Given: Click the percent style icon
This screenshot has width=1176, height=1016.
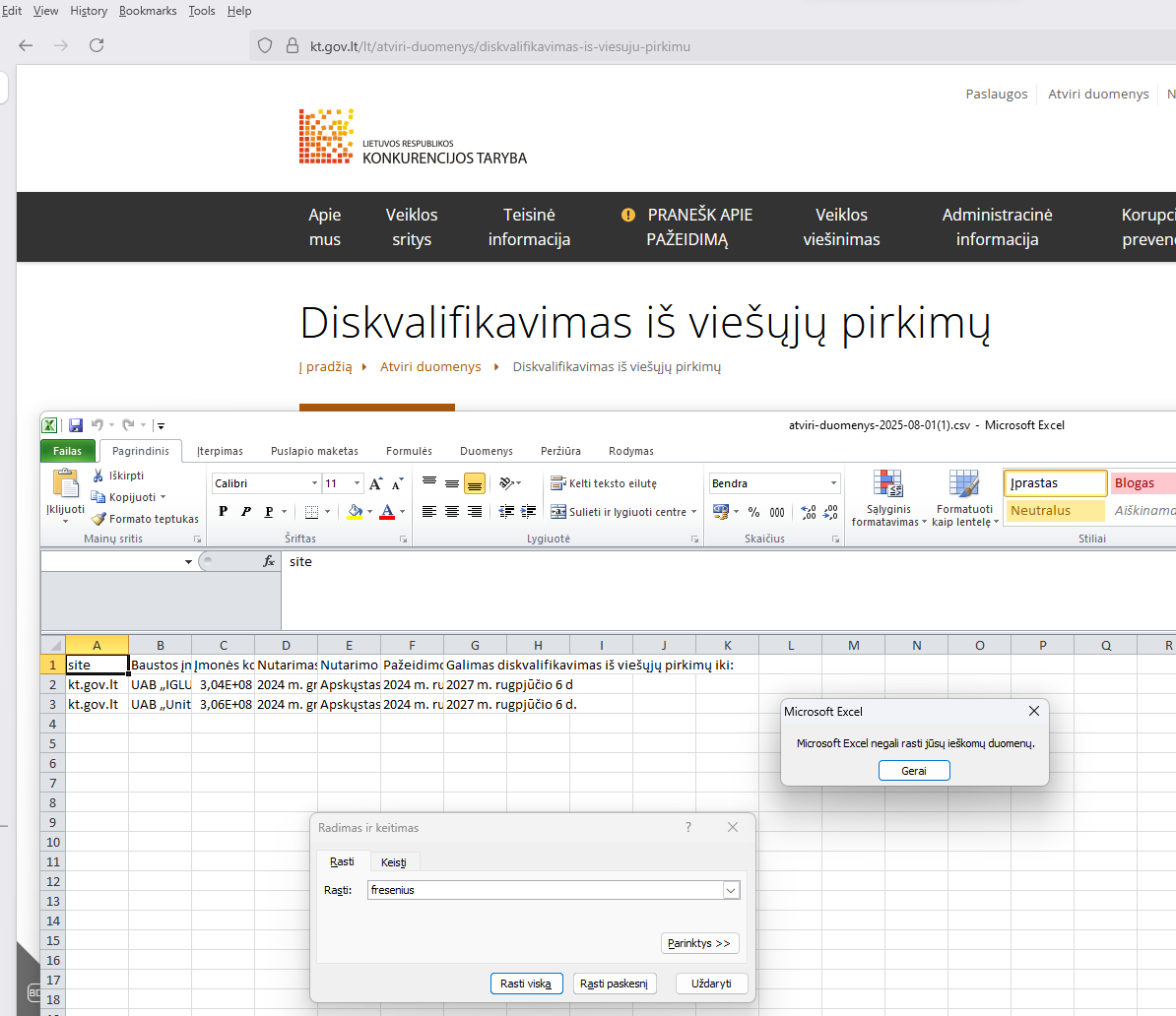Looking at the screenshot, I should [x=753, y=512].
